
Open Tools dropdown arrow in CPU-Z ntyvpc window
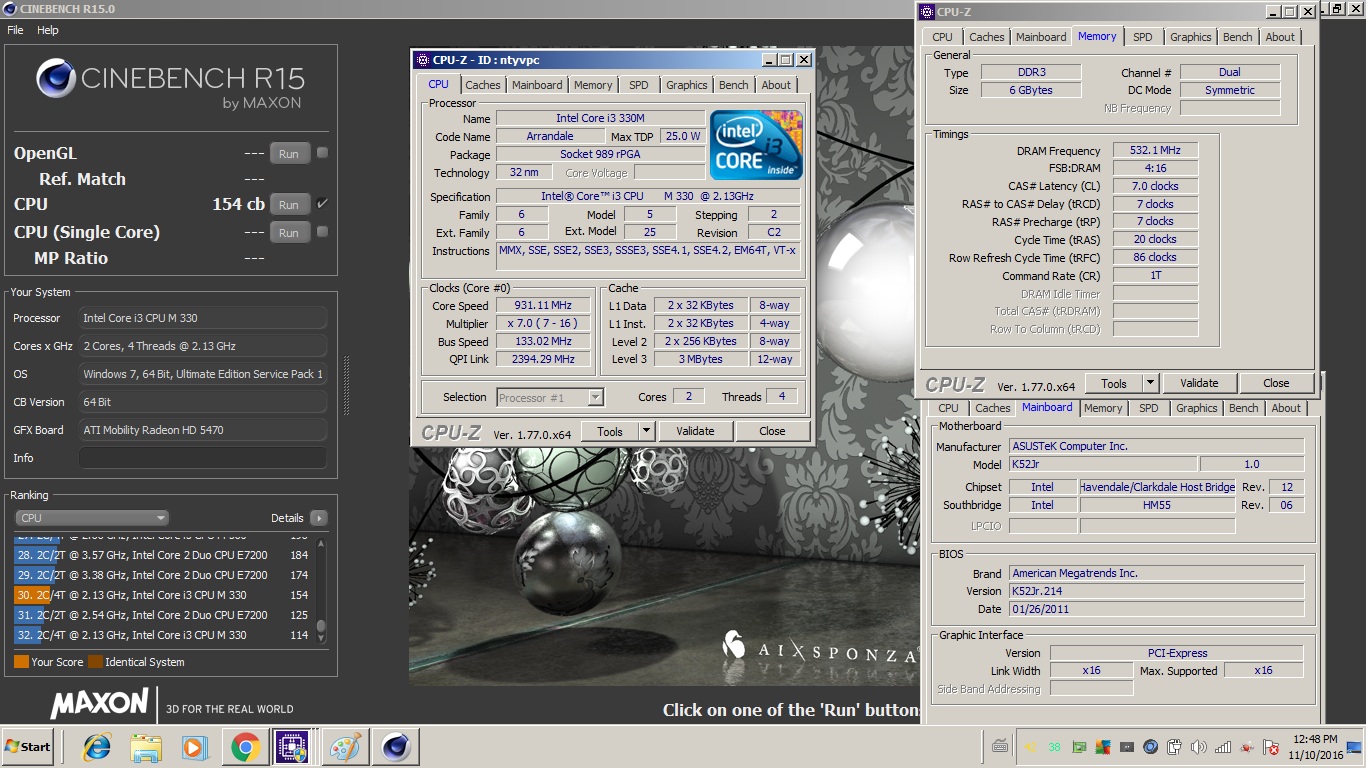(646, 432)
